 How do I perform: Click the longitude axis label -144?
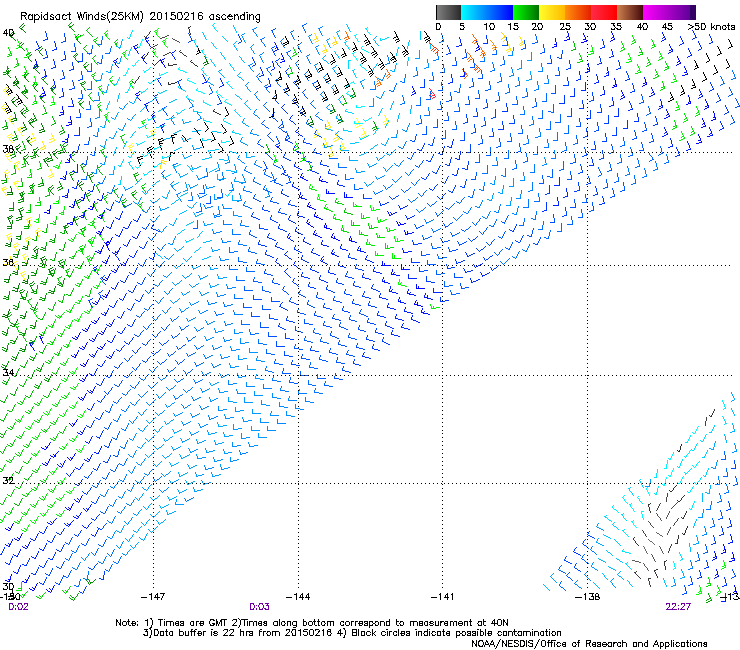pos(298,597)
